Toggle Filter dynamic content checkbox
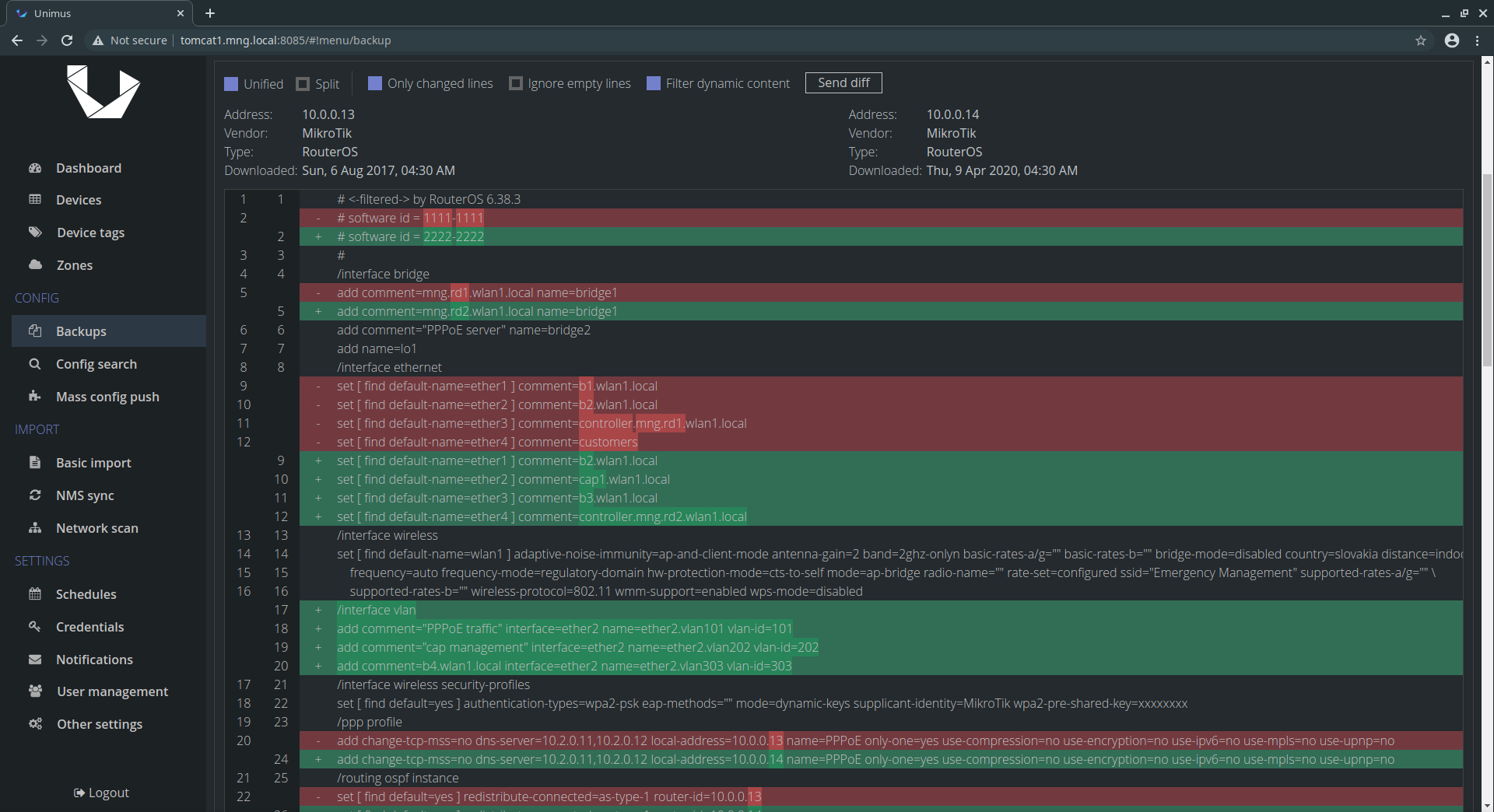Viewport: 1494px width, 812px height. tap(654, 83)
